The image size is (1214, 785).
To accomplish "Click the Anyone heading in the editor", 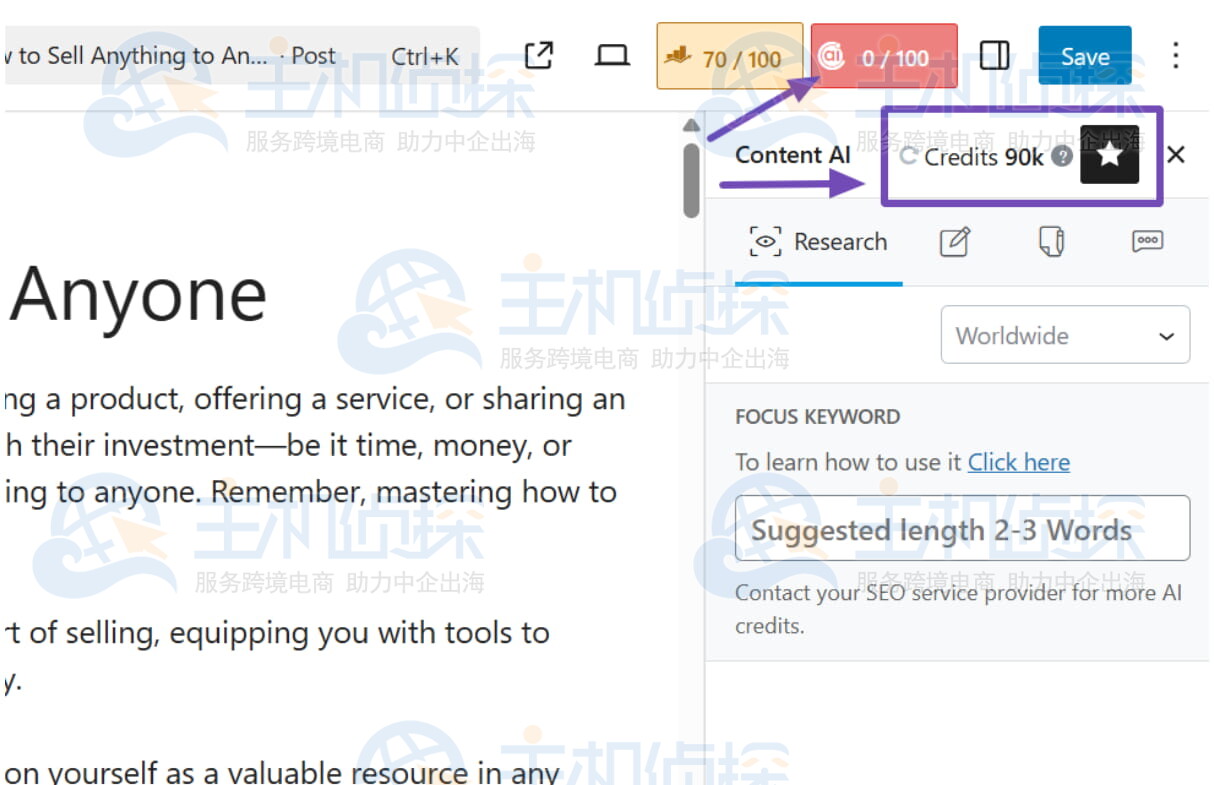I will (139, 296).
